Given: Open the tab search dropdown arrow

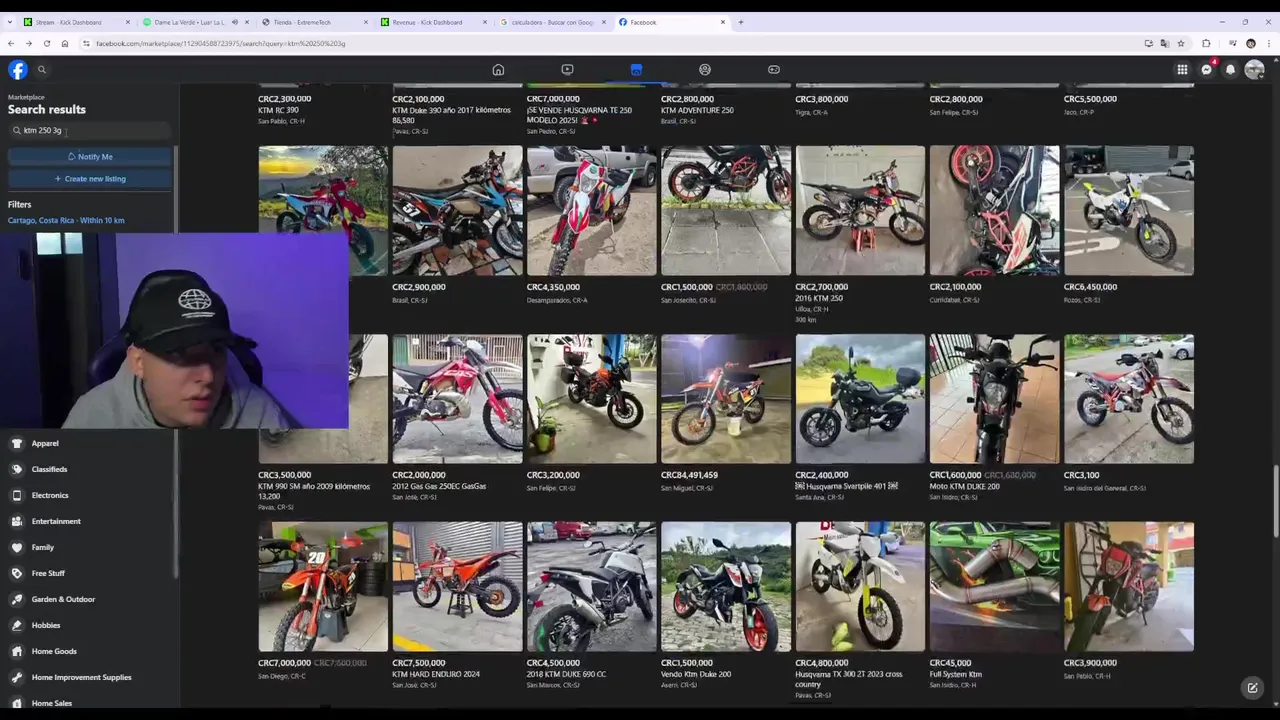Looking at the screenshot, I should point(11,22).
